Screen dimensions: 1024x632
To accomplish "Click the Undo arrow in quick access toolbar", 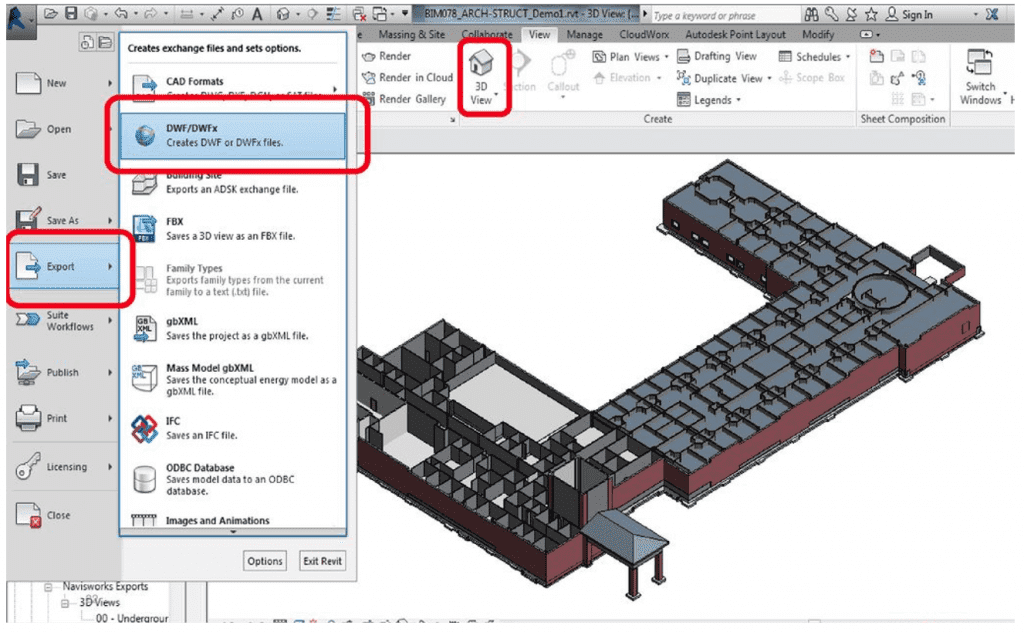I will (121, 14).
